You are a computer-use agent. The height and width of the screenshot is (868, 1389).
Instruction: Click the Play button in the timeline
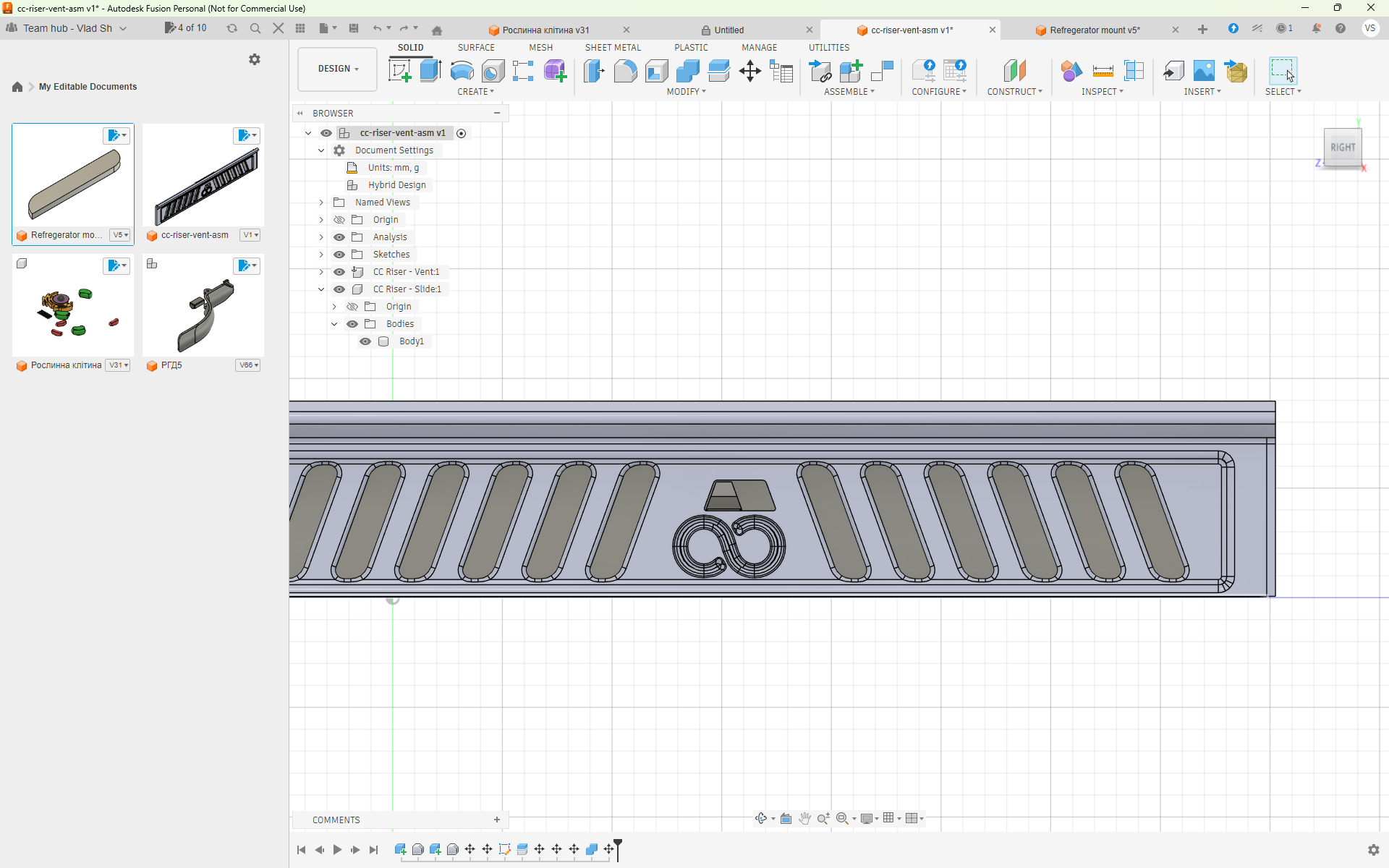[337, 850]
